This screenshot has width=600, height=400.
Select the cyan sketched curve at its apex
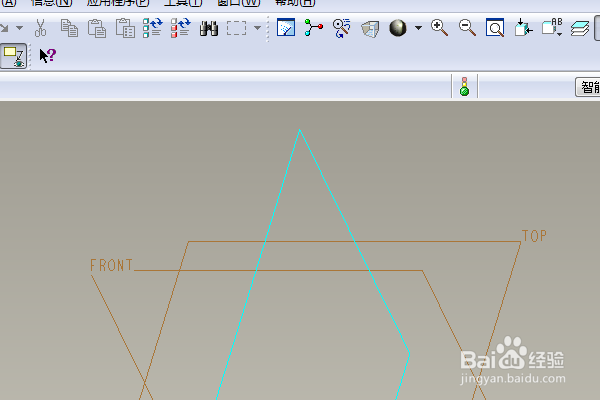pyautogui.click(x=300, y=130)
